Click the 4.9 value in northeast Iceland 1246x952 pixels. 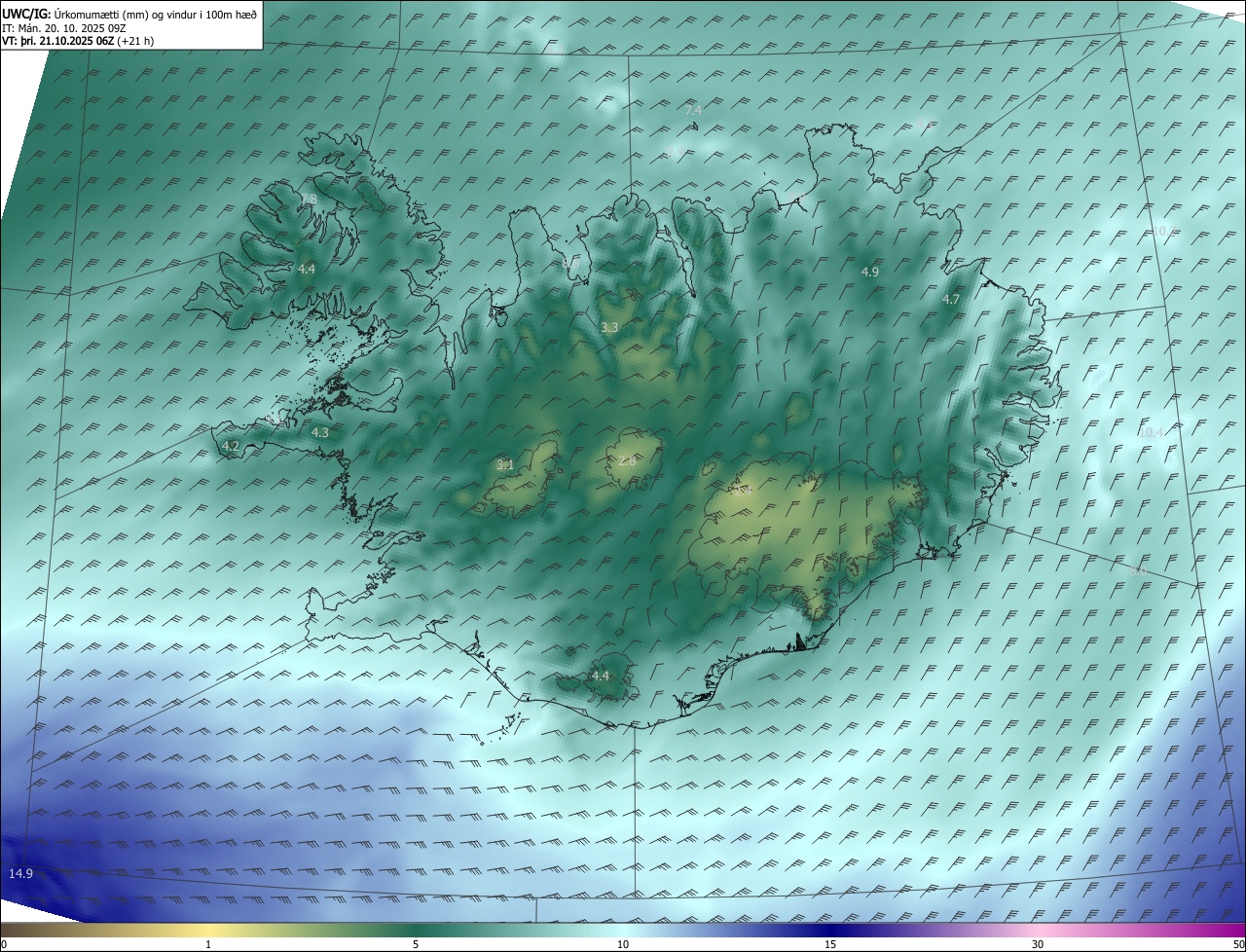point(870,273)
